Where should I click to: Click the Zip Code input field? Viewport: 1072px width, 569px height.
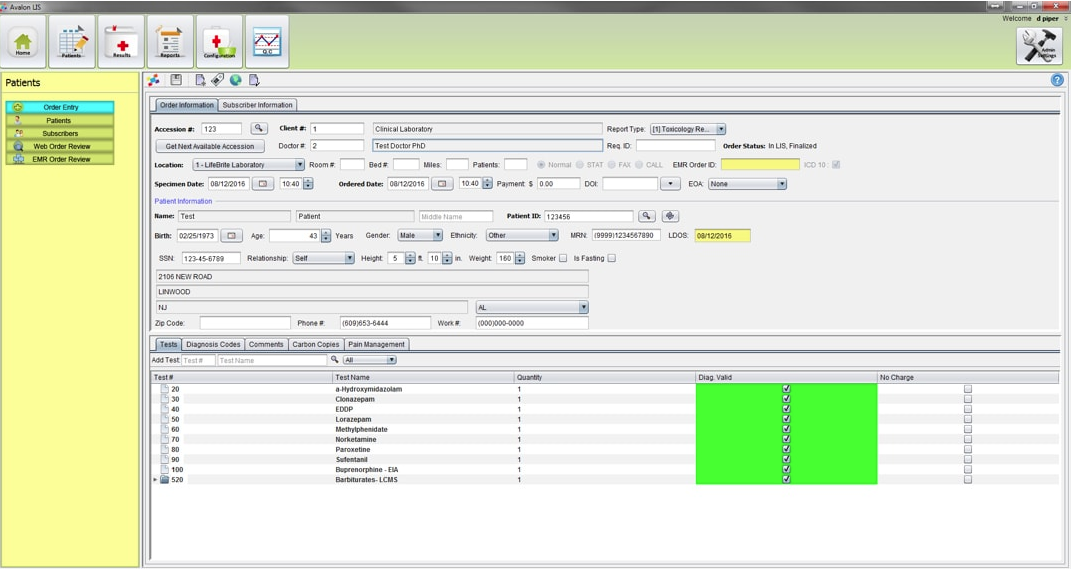(244, 323)
